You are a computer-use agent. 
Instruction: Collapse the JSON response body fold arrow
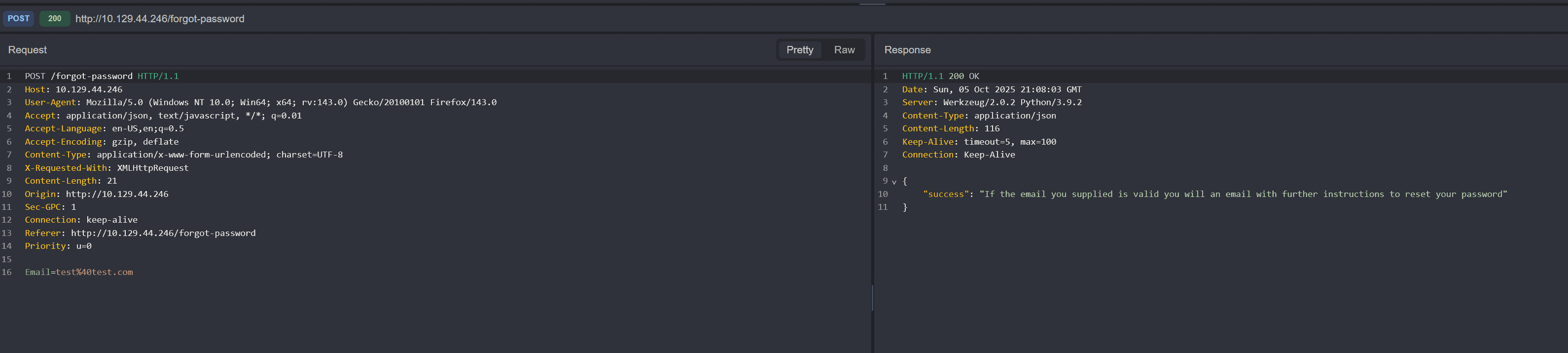point(893,182)
